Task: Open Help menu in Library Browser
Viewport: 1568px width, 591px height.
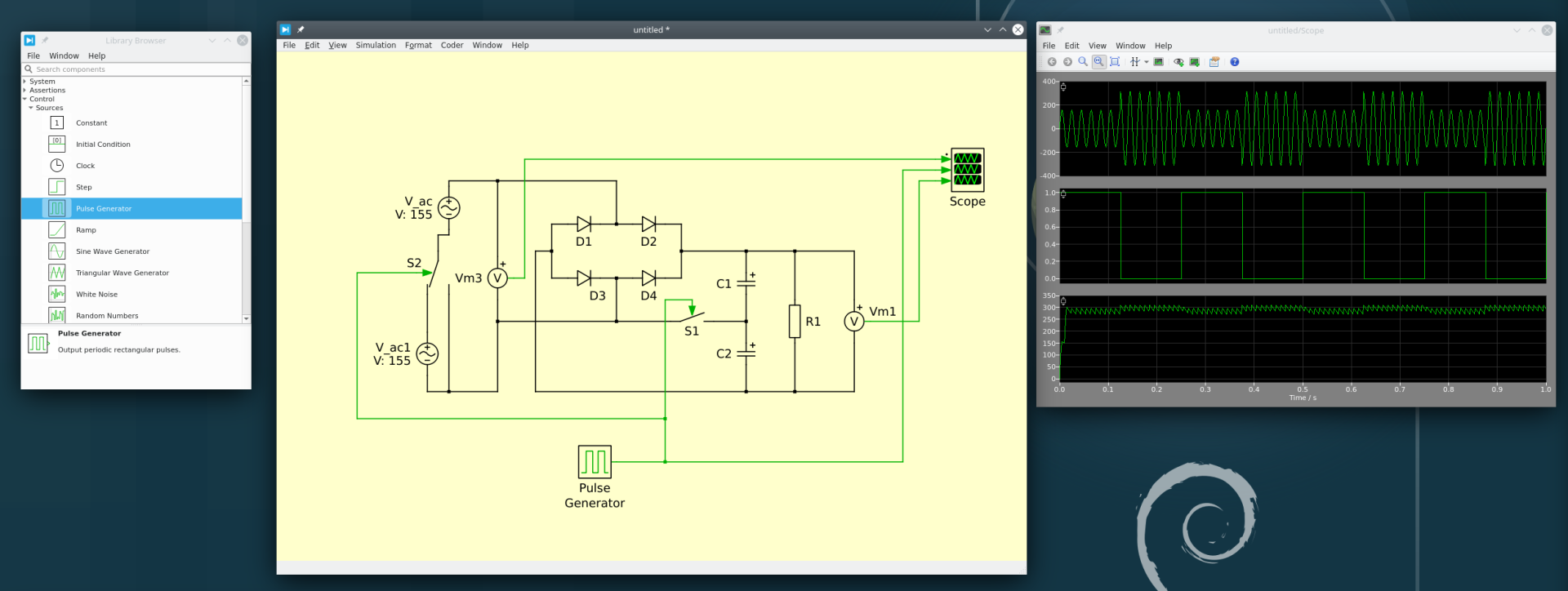Action: [96, 56]
